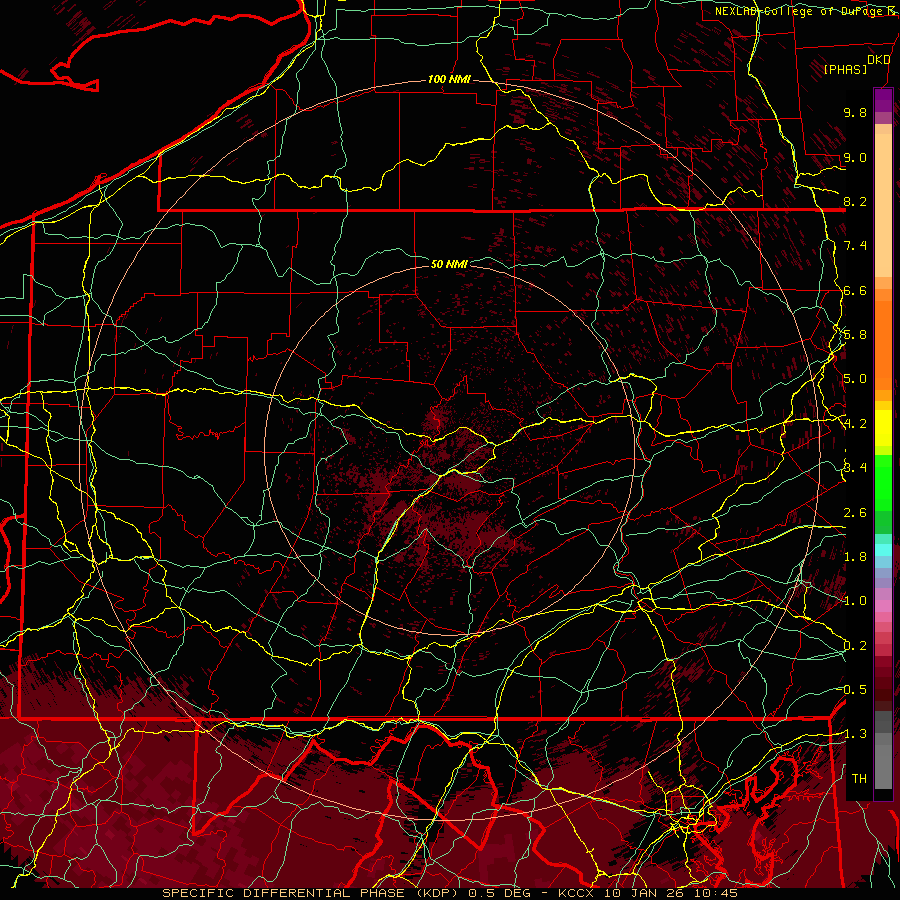Click the 5.8 value on the color scale
900x900 pixels.
[855, 335]
